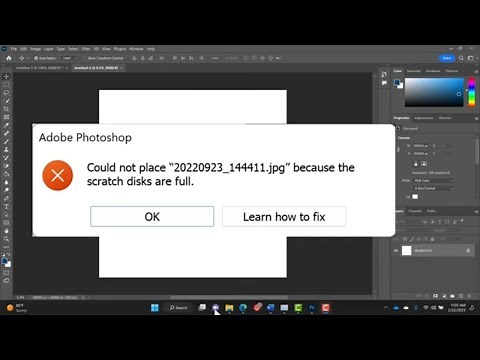480x360 pixels.
Task: Toggle Show Transform Controls checkbox
Action: 85,58
